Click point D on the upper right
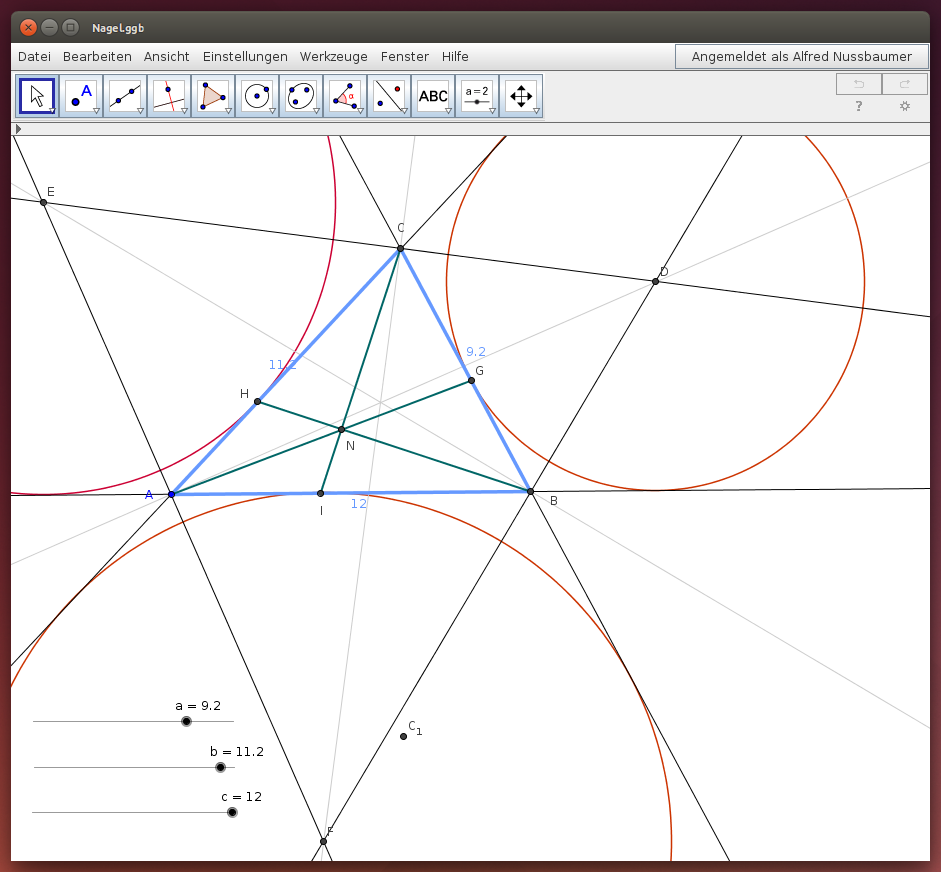This screenshot has height=872, width=941. tap(655, 281)
